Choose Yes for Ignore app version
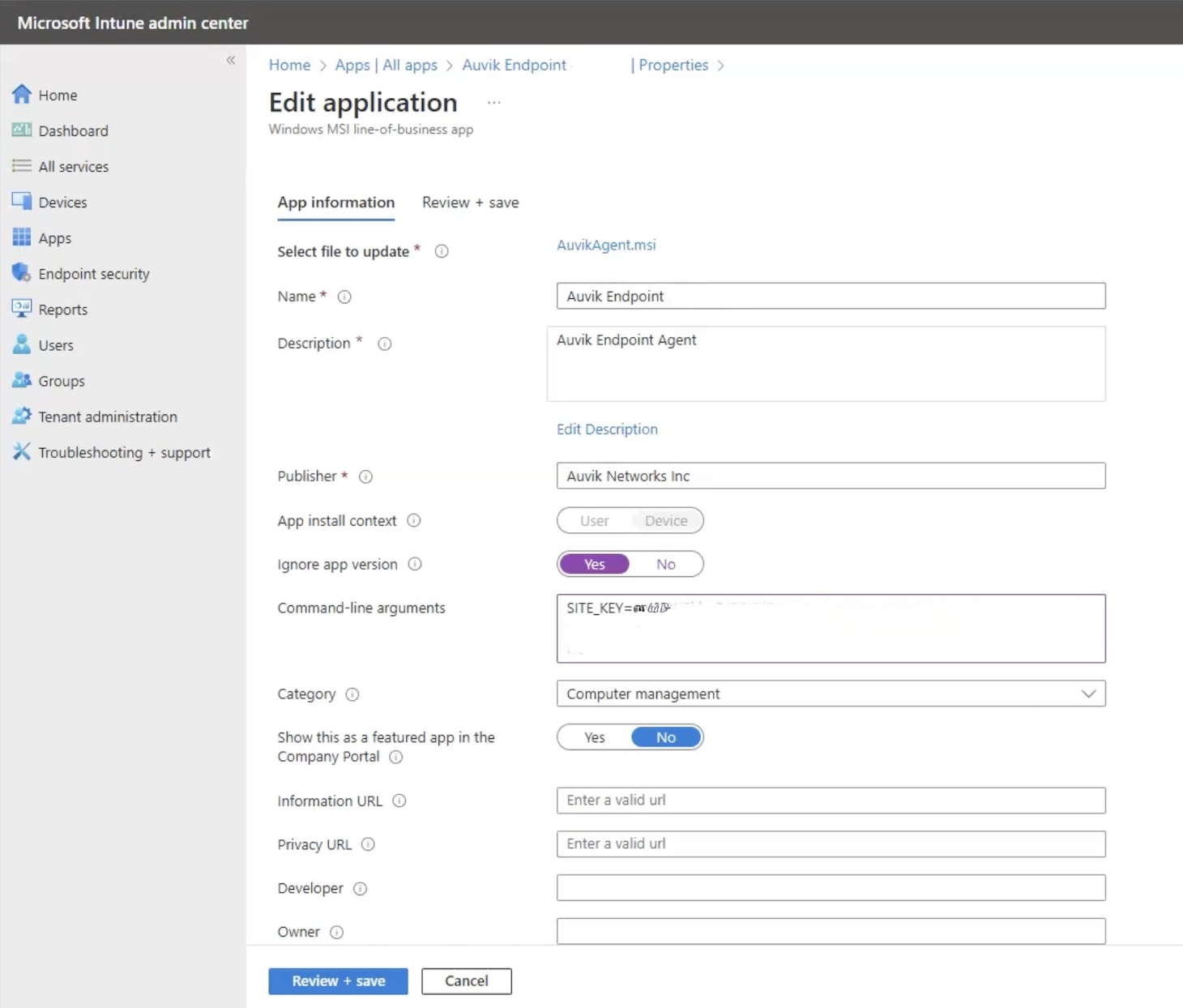The image size is (1183, 1008). 594,564
